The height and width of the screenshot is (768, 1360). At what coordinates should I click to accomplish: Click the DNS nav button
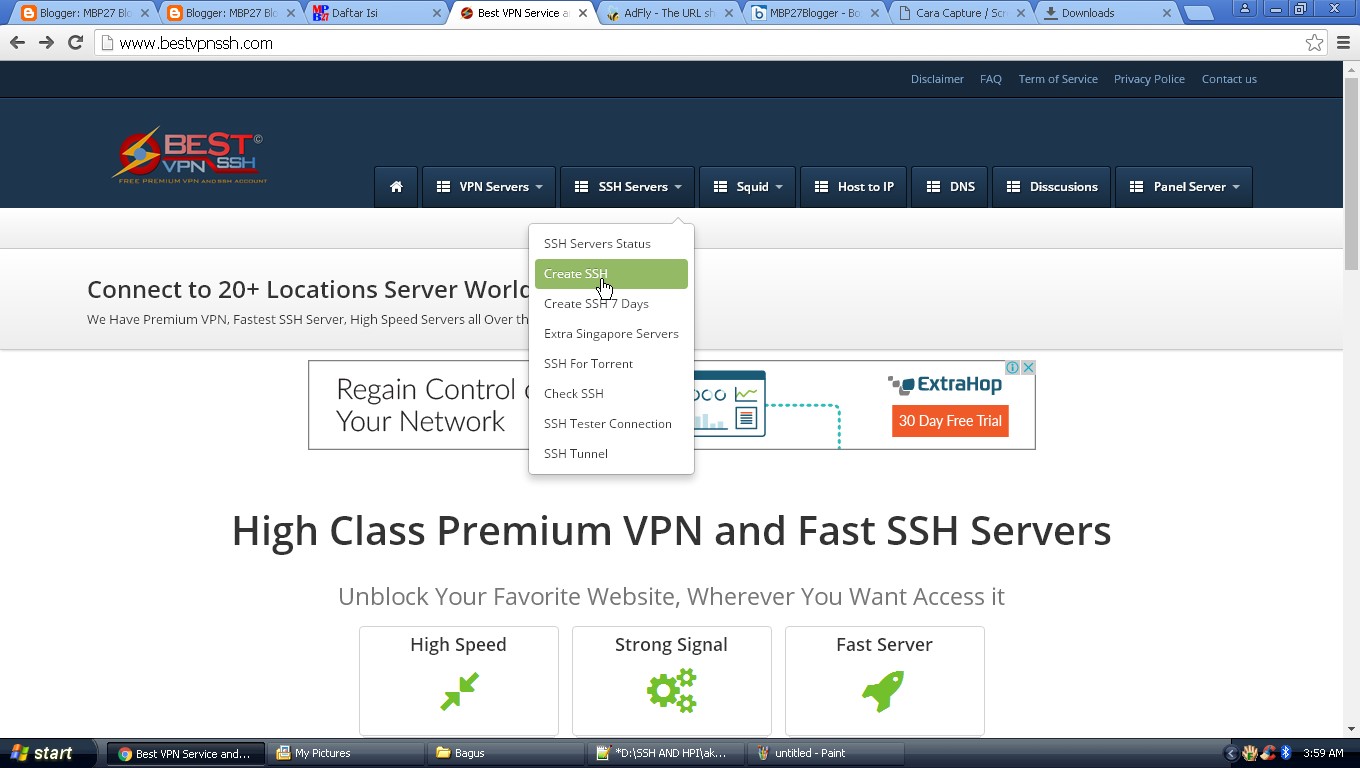[949, 187]
